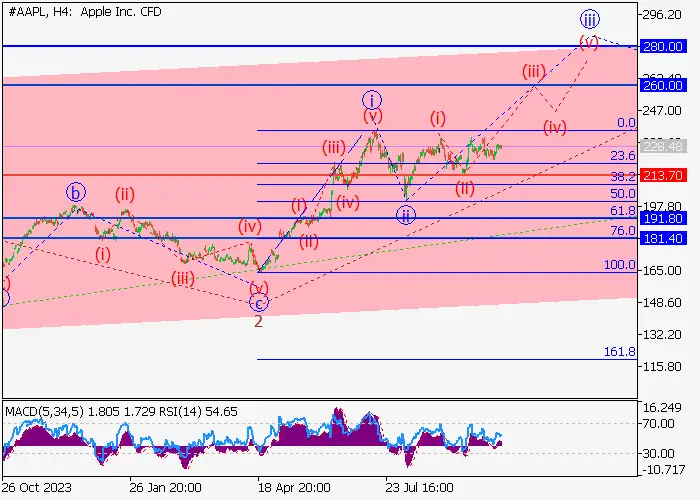Select the 50.0 Fibonacci level label

tap(623, 194)
